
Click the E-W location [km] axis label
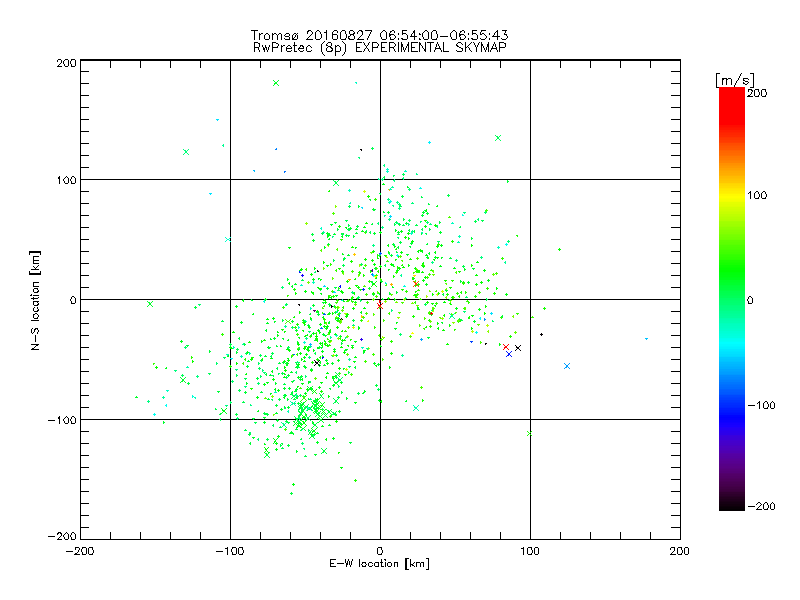[x=380, y=564]
